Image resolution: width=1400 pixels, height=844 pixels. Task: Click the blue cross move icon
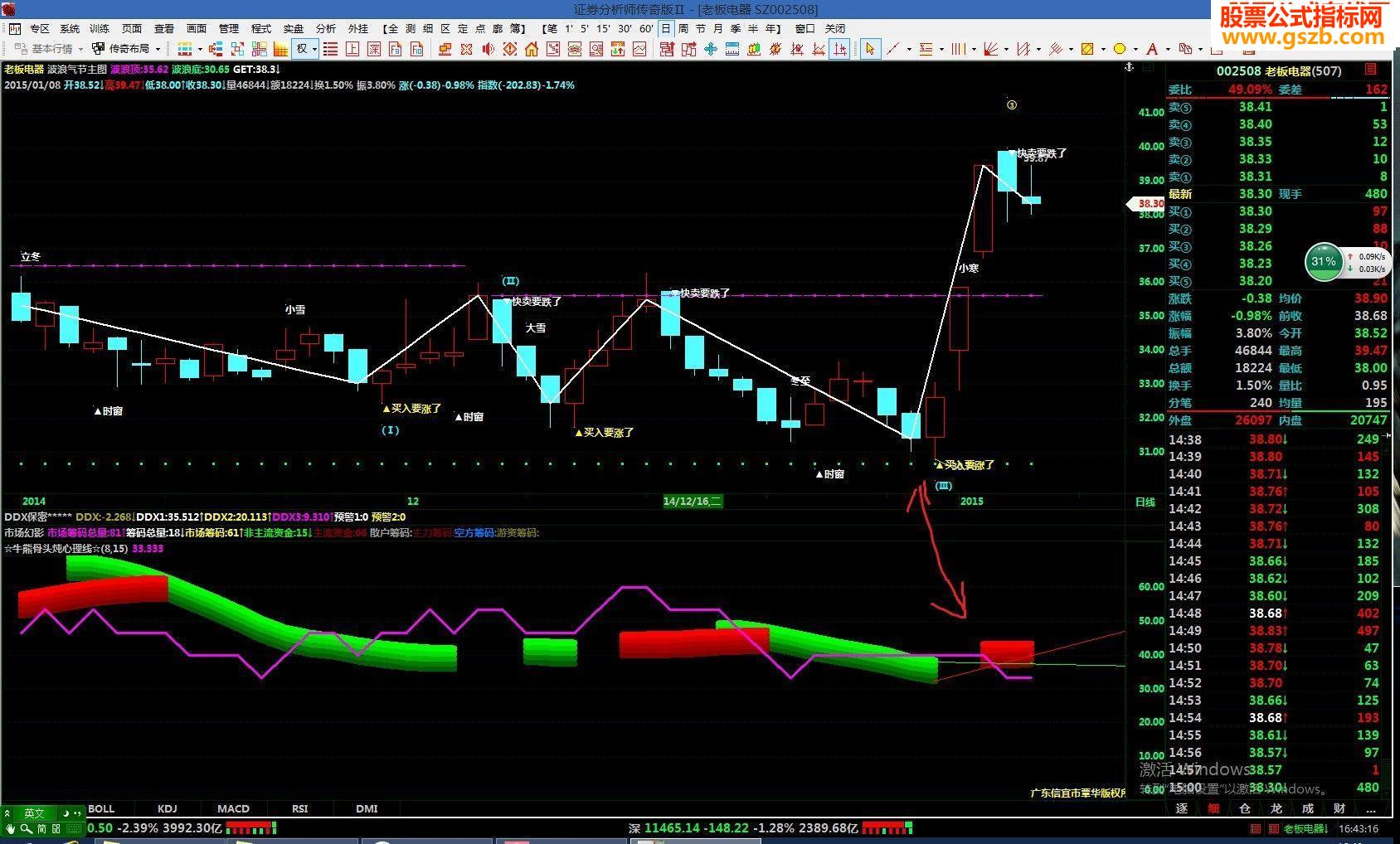click(711, 49)
